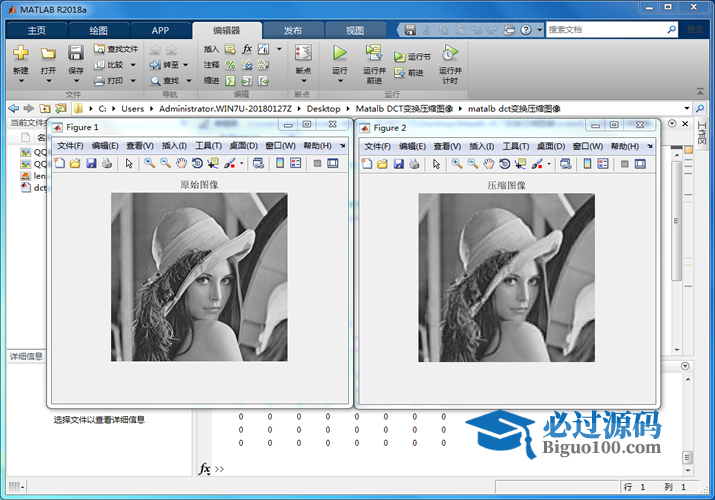
Task: Toggle Figure 2 pan hand tool
Action: coord(488,164)
